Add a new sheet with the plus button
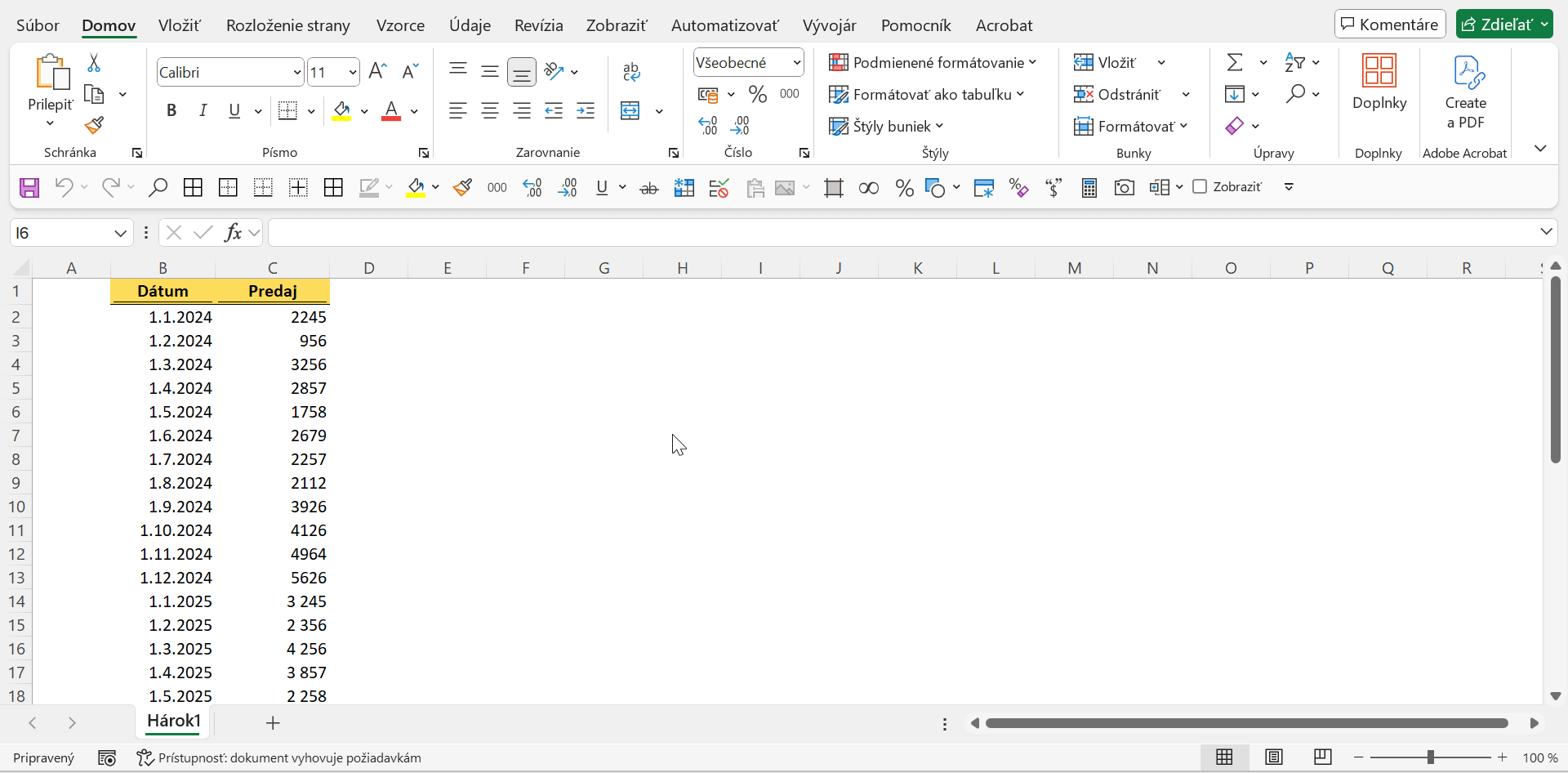This screenshot has width=1568, height=773. (x=273, y=723)
